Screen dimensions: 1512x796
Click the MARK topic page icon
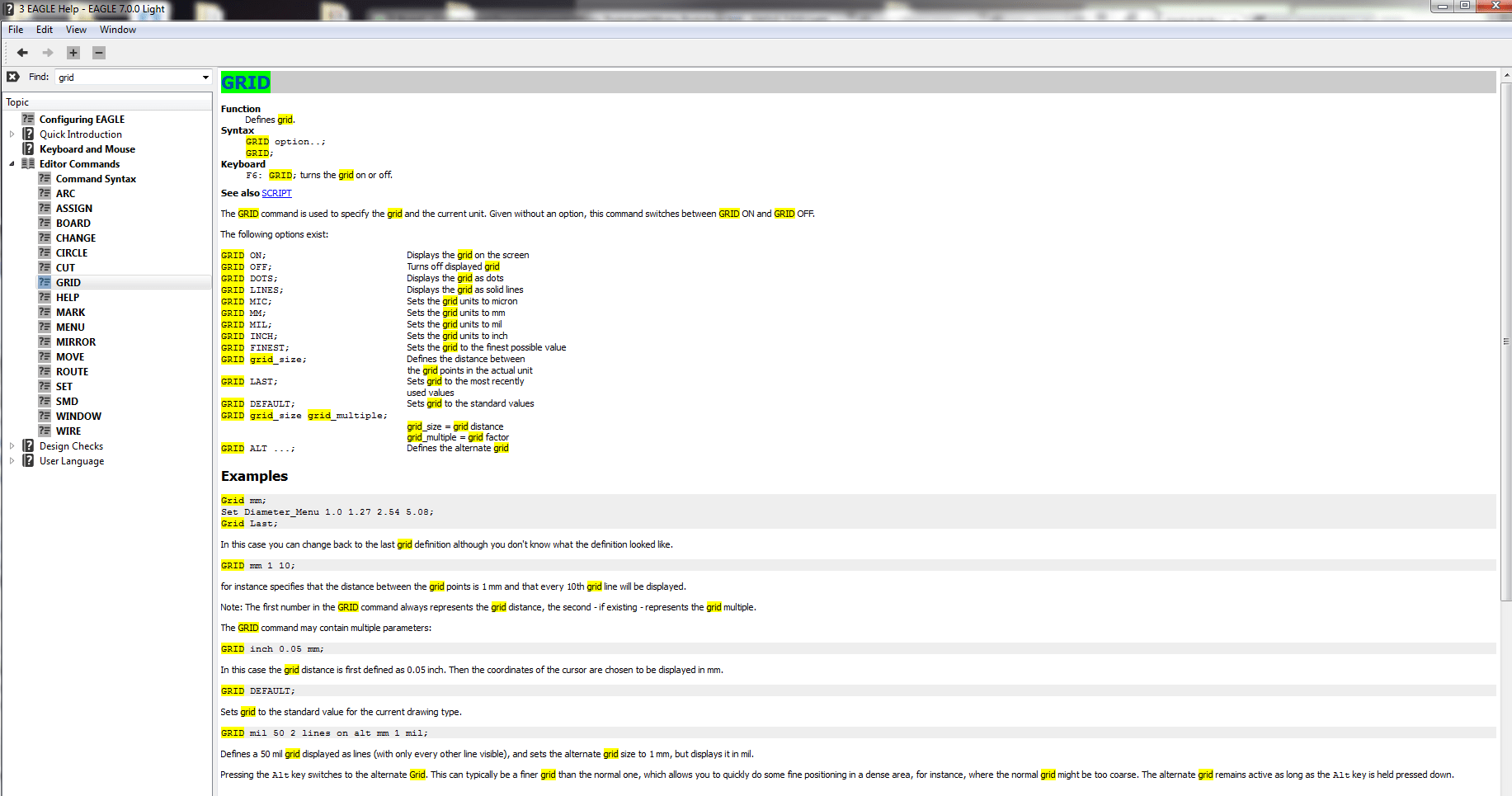45,312
